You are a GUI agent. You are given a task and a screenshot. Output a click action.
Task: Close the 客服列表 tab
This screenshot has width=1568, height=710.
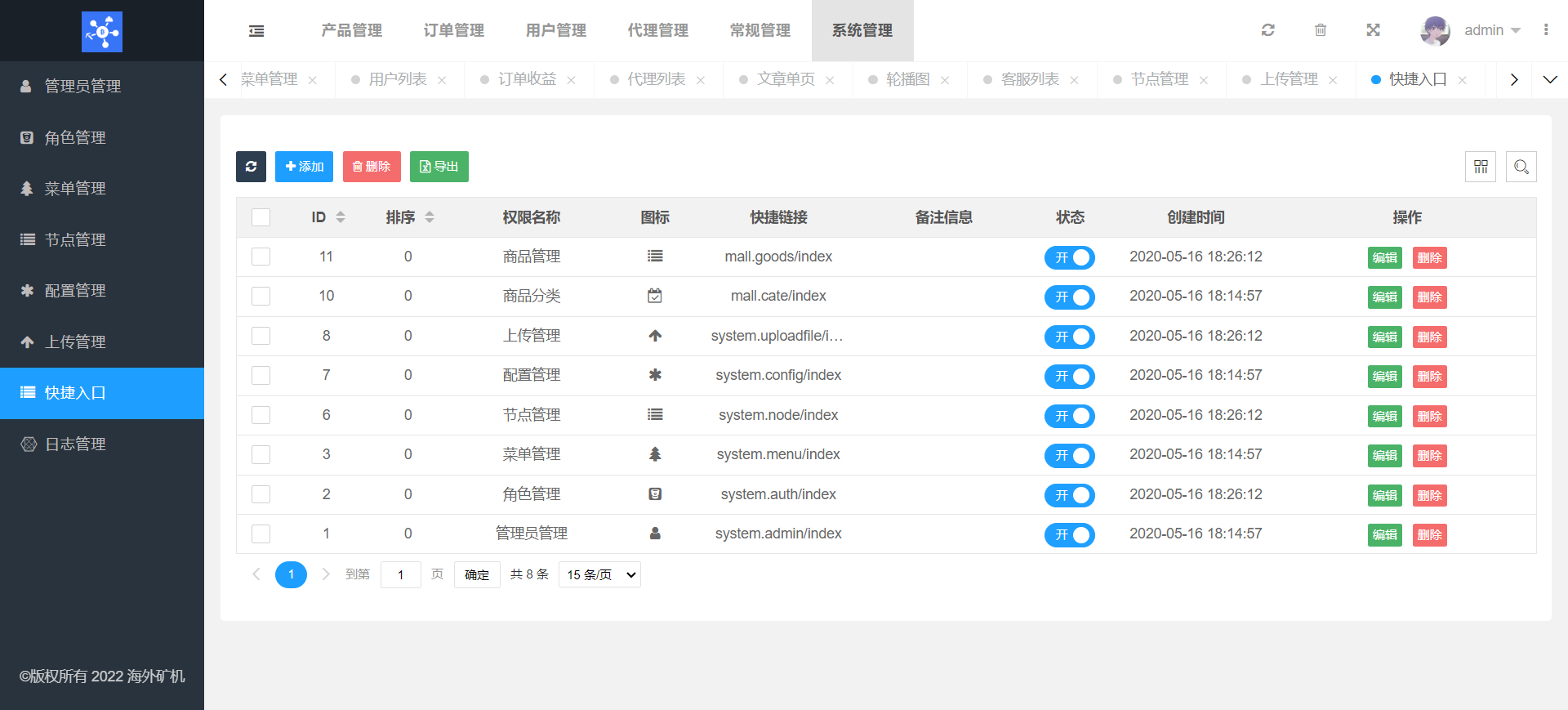click(1074, 80)
